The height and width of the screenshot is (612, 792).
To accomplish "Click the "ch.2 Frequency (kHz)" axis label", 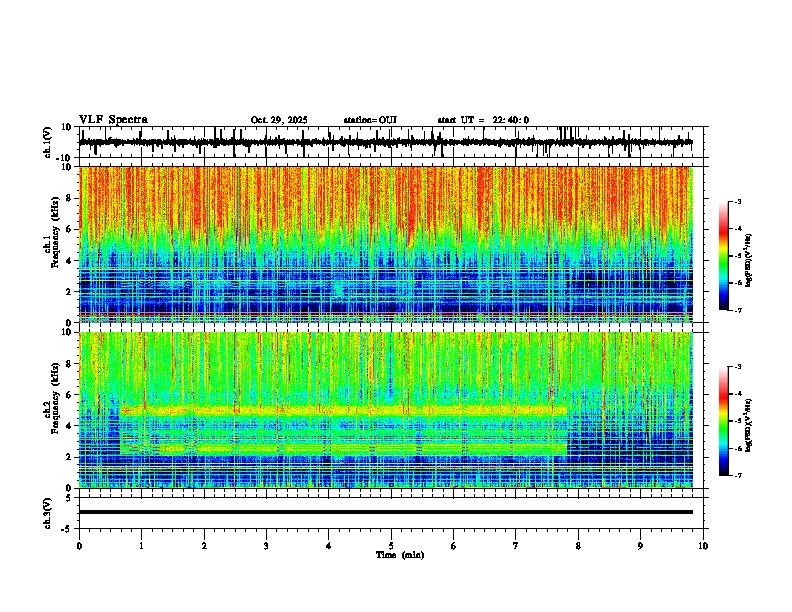I will click(x=52, y=398).
